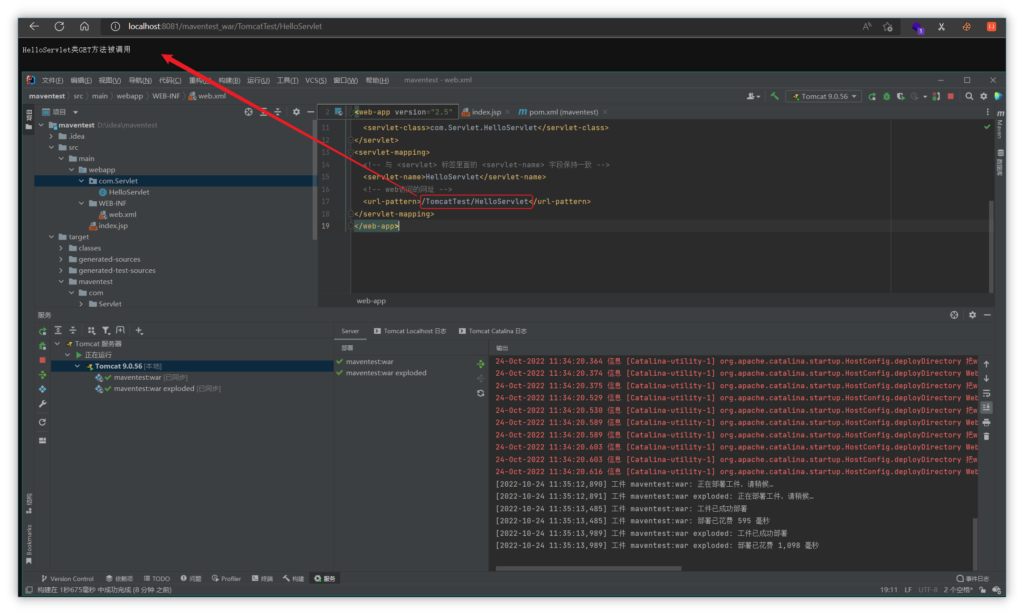Open the Tomcat Localhost 日志 tab

point(410,331)
